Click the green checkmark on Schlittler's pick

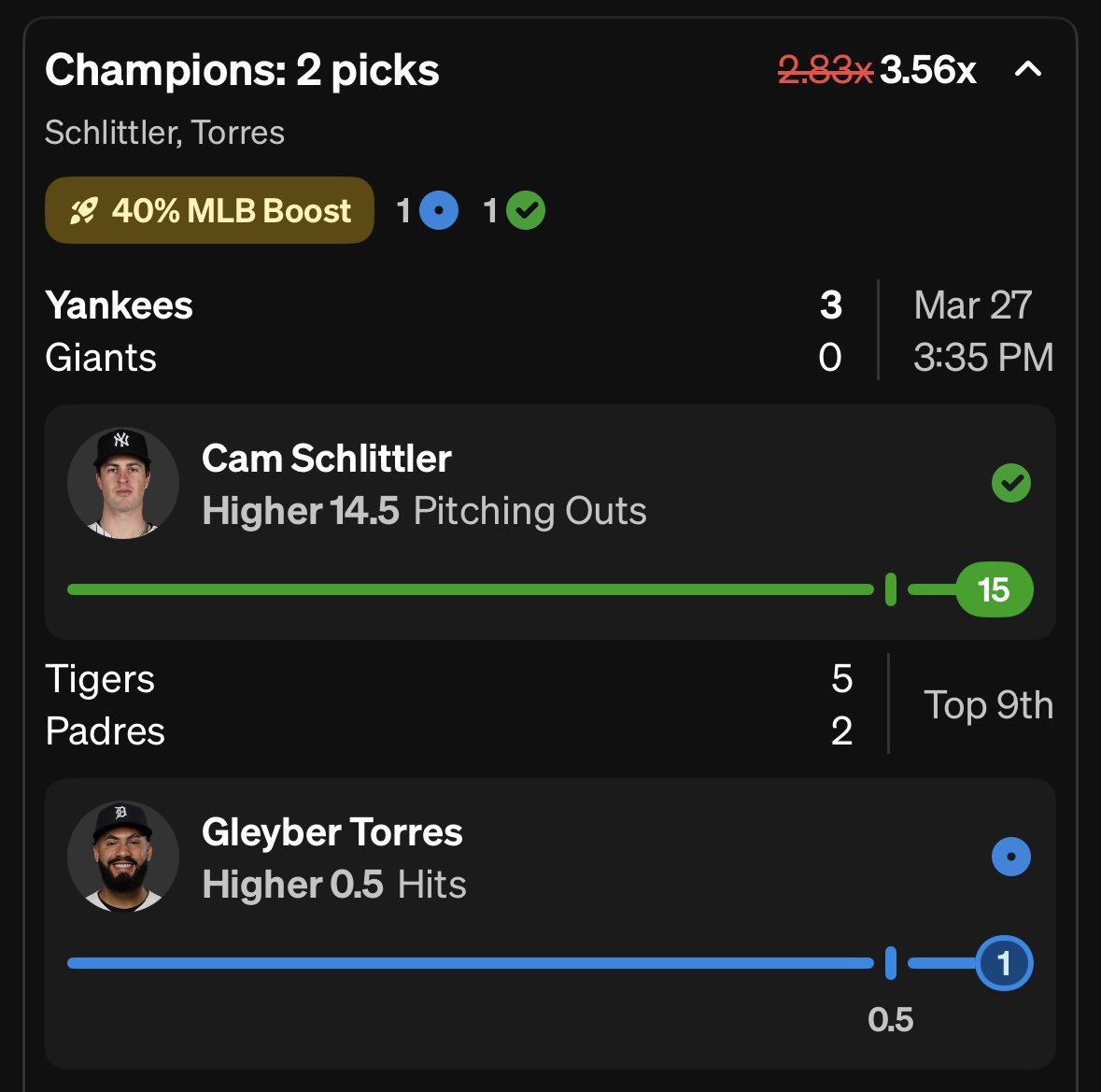point(1010,483)
